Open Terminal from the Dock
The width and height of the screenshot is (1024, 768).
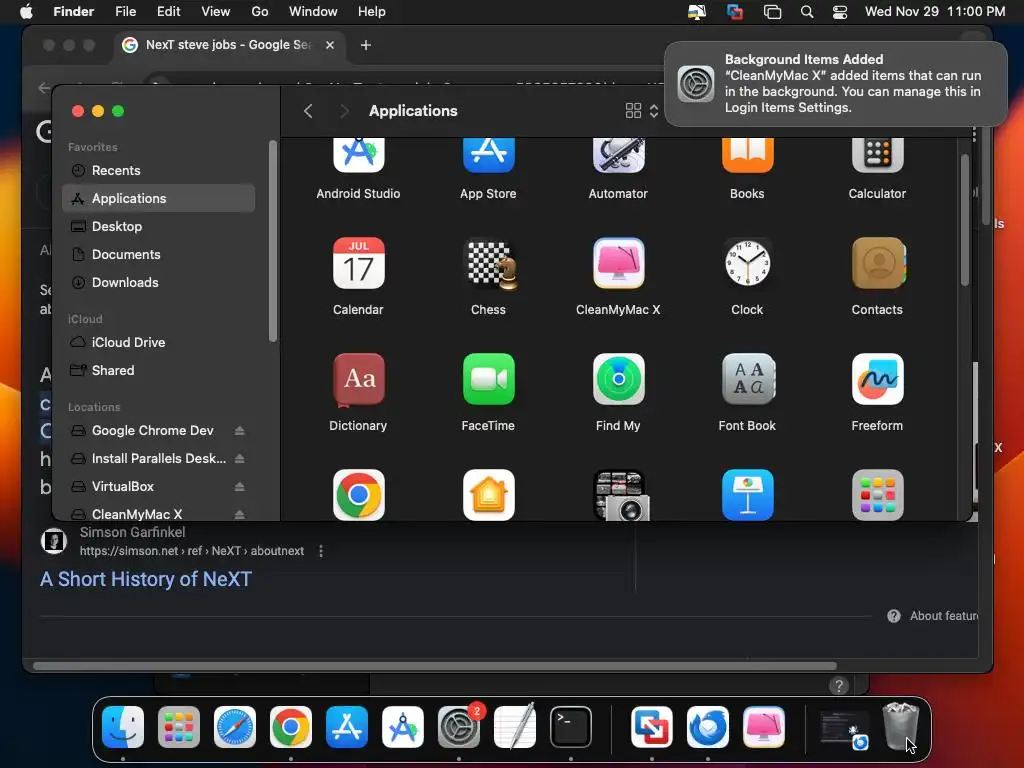[x=571, y=727]
